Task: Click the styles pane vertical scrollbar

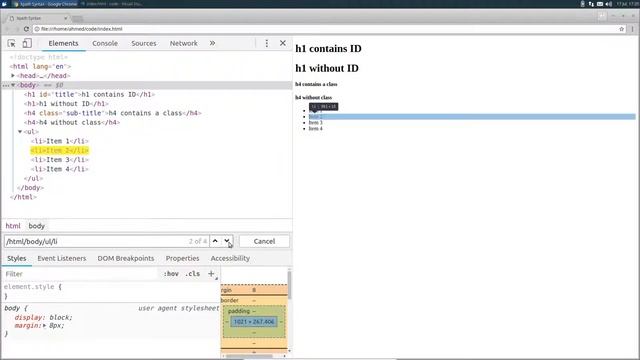Action: tap(289, 285)
